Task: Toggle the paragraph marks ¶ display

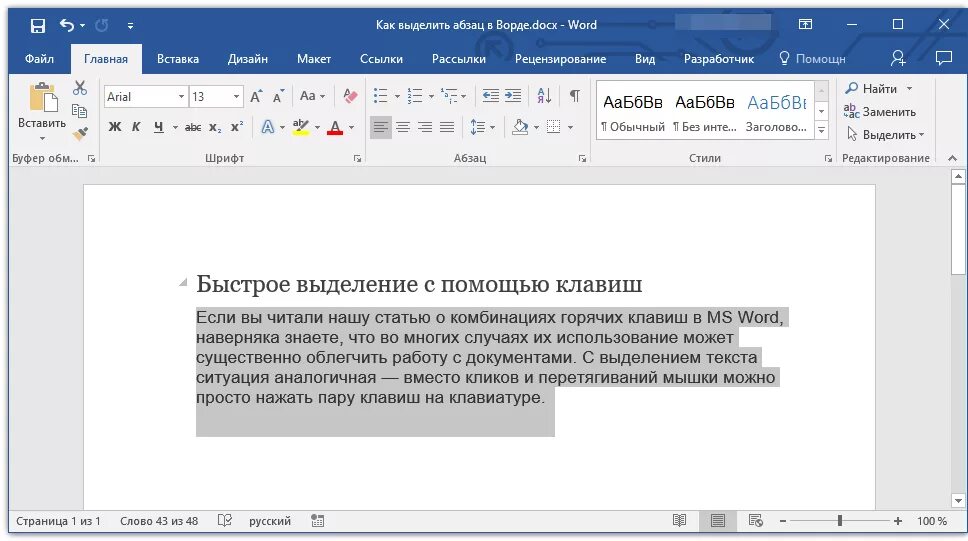Action: (575, 96)
